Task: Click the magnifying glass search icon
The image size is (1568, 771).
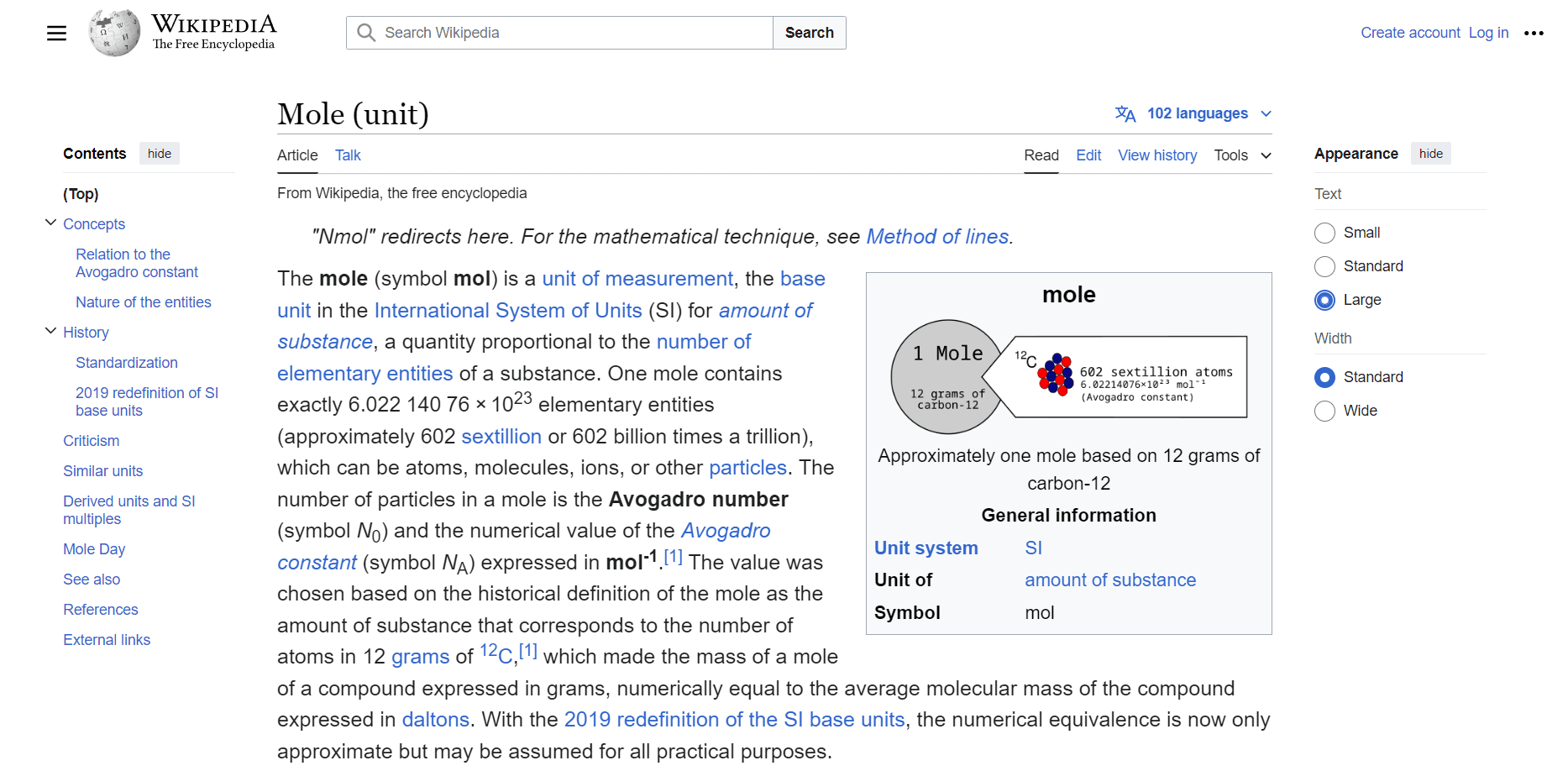Action: tap(366, 33)
